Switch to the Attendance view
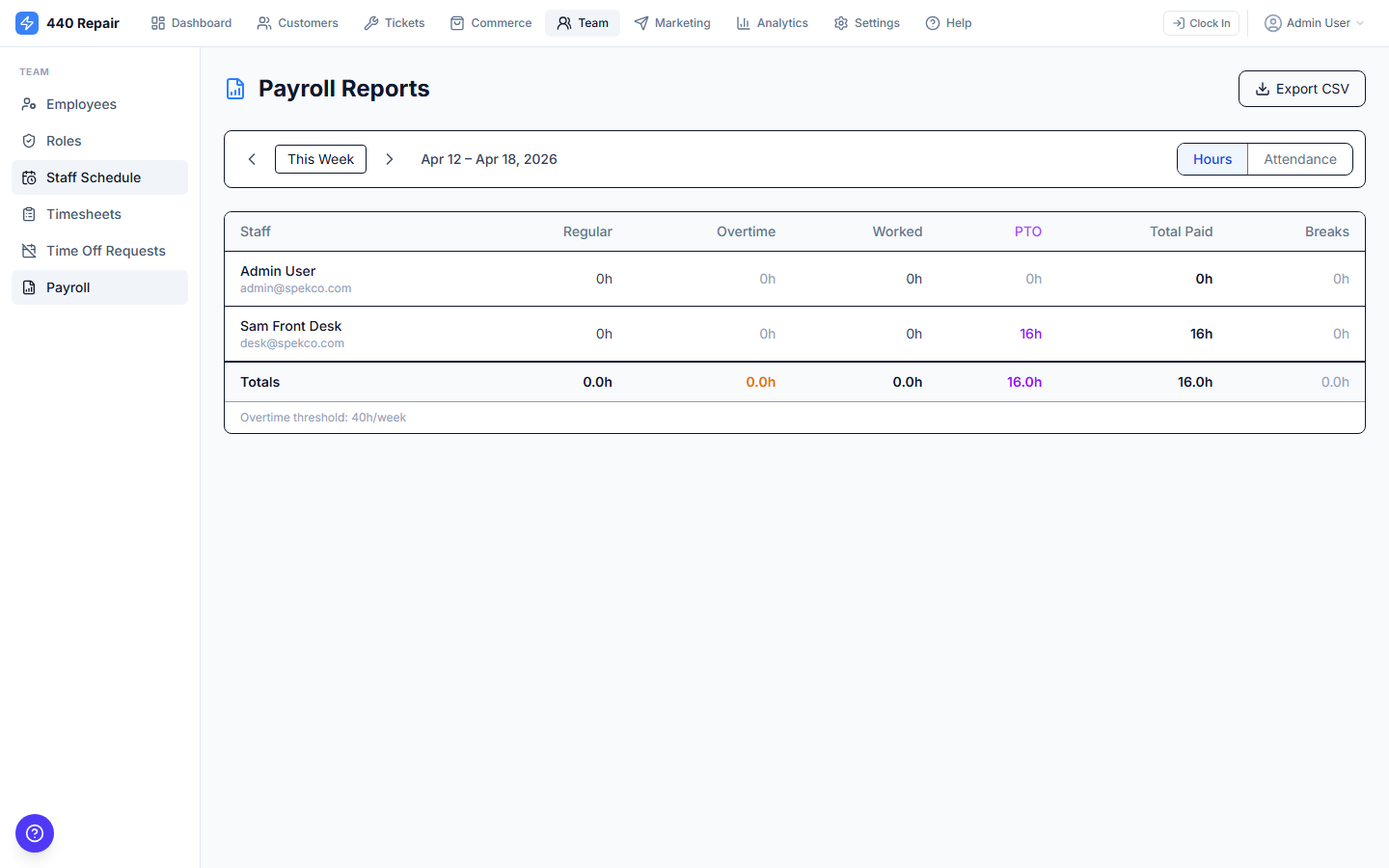This screenshot has width=1389, height=868. point(1299,158)
